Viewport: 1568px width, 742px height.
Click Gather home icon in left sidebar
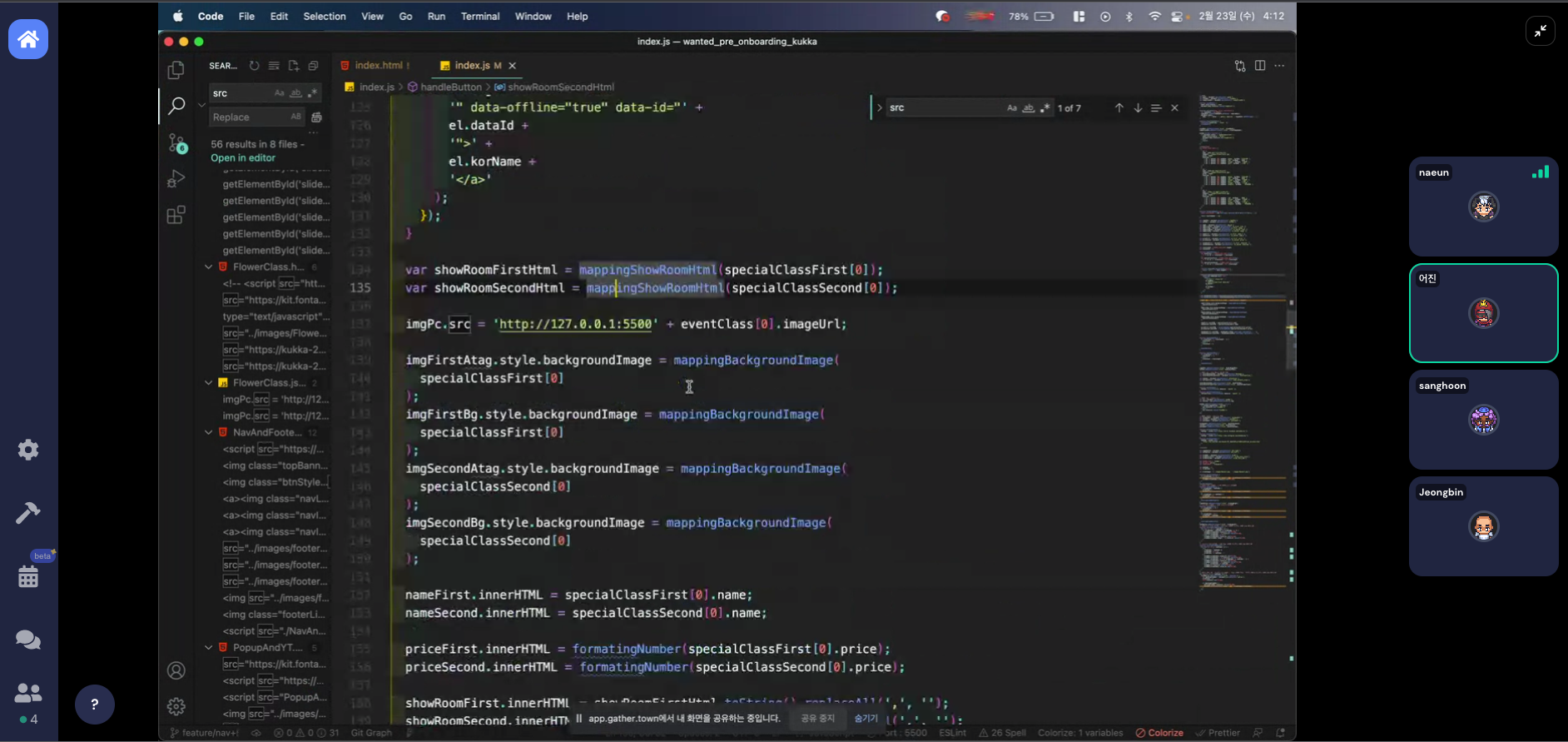28,39
